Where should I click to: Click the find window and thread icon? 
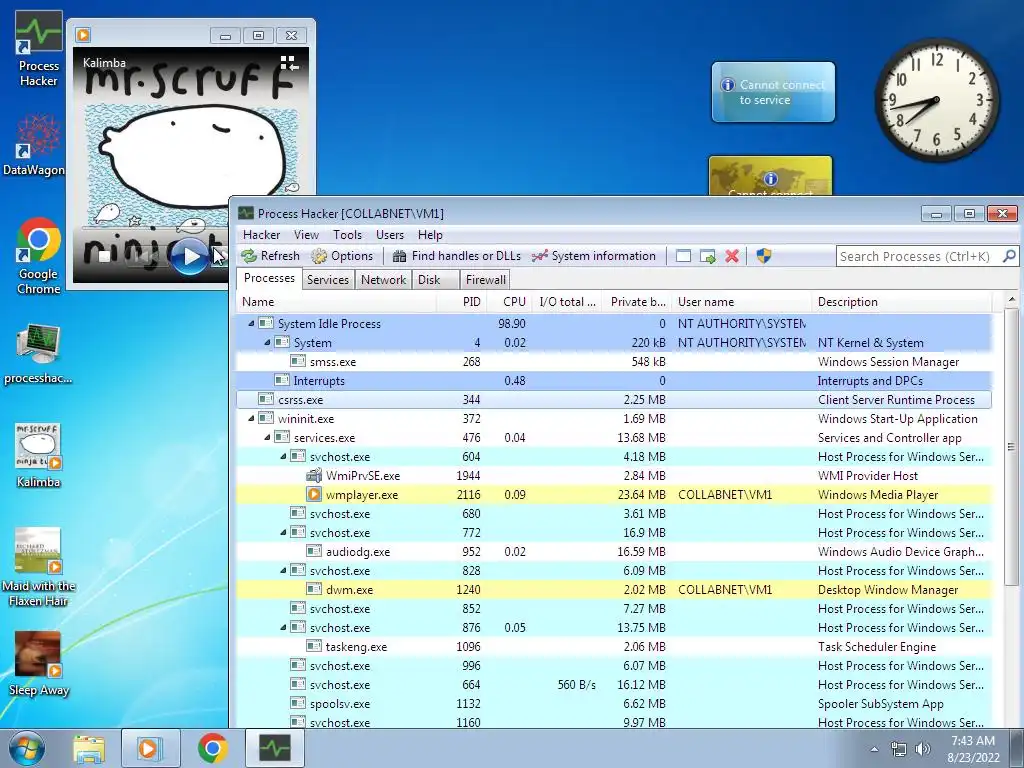[x=707, y=256]
